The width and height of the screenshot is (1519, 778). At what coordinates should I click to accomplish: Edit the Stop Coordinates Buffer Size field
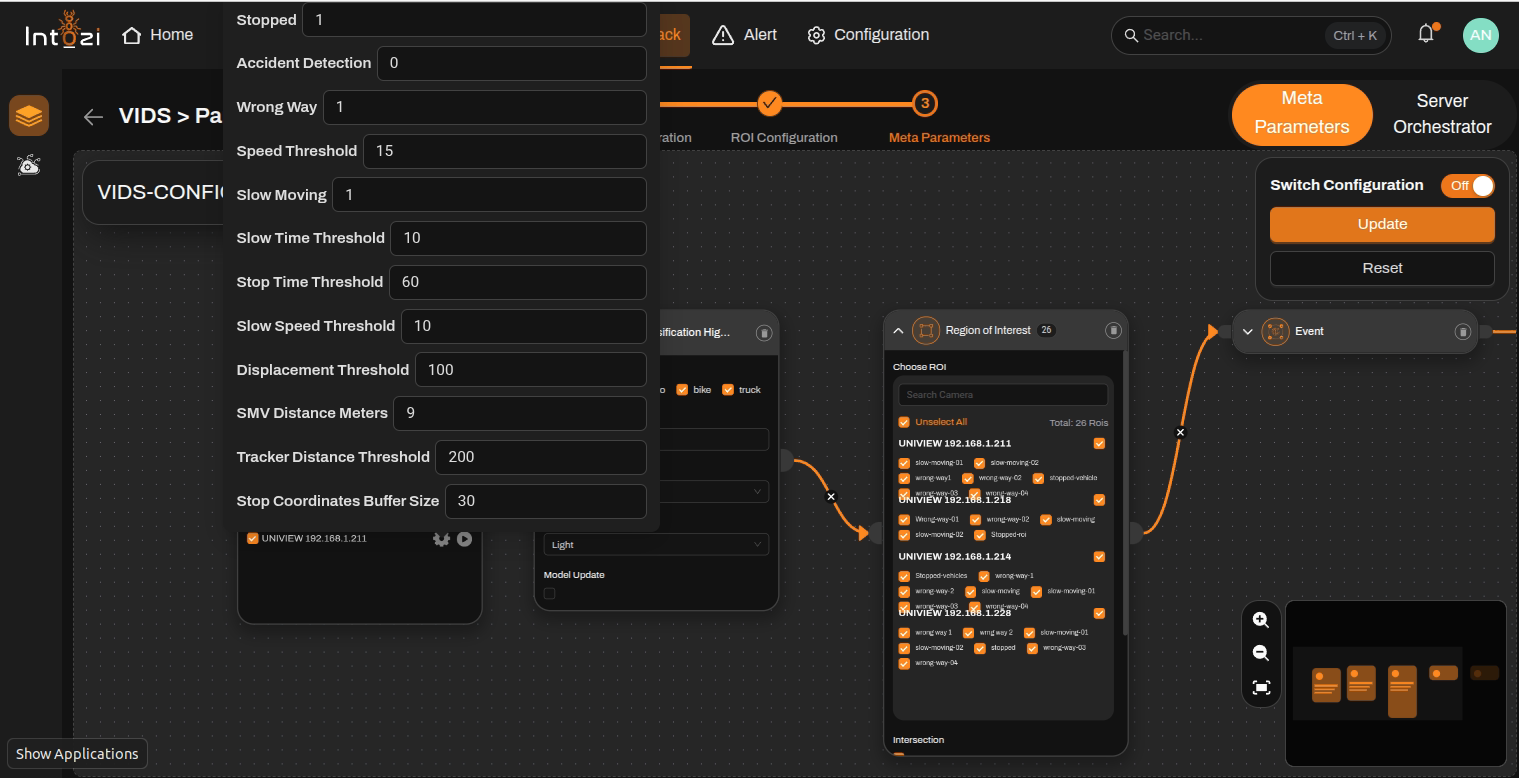click(545, 501)
